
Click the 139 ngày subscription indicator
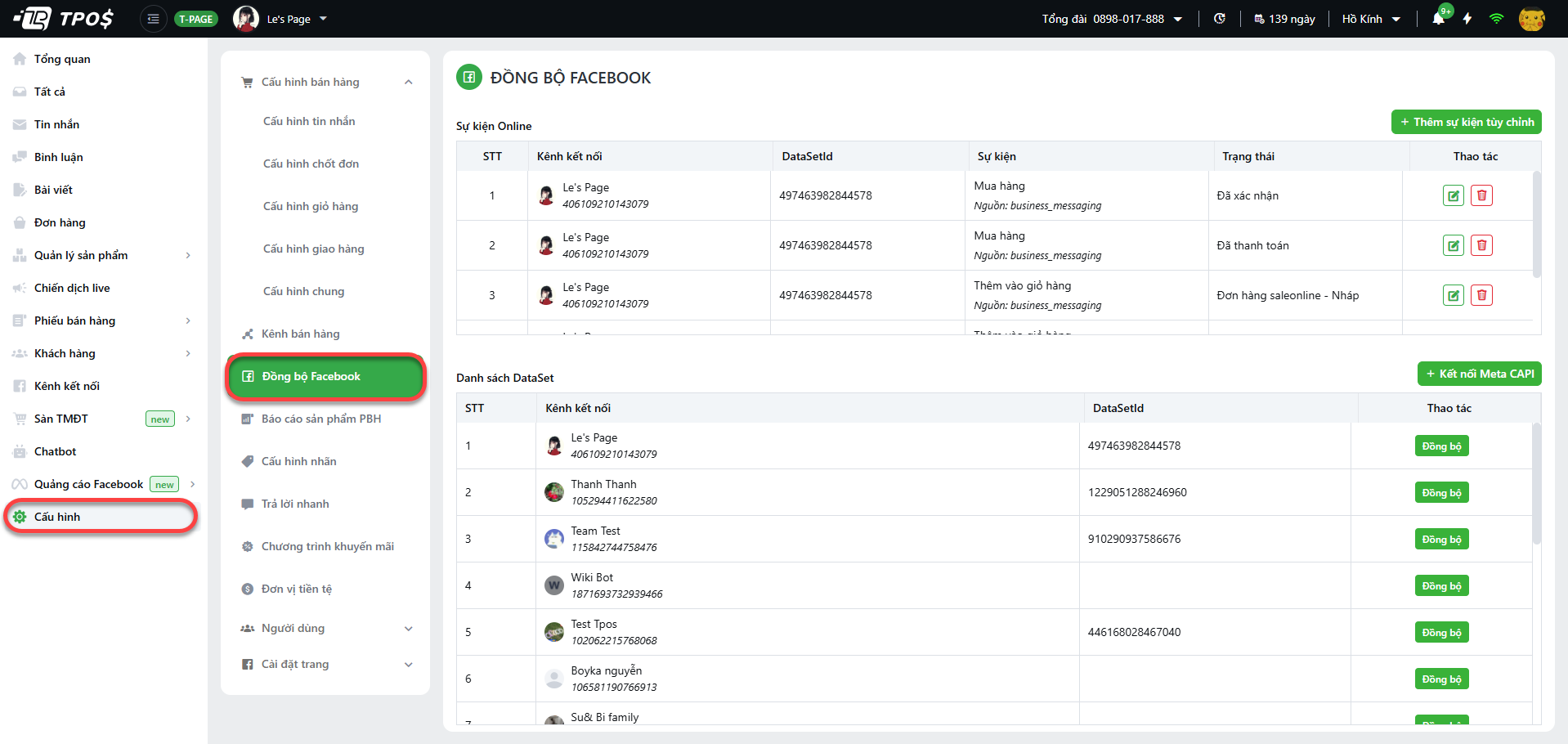[x=1284, y=19]
